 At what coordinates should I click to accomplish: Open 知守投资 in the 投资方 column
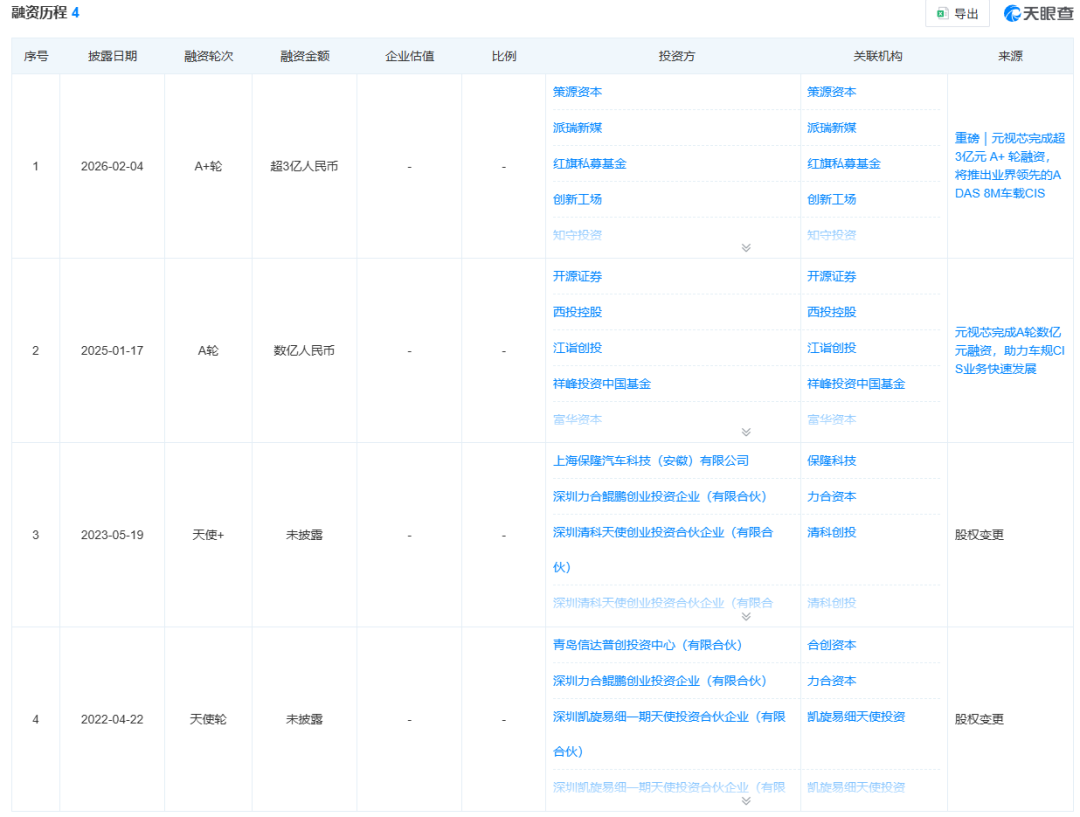coord(577,235)
